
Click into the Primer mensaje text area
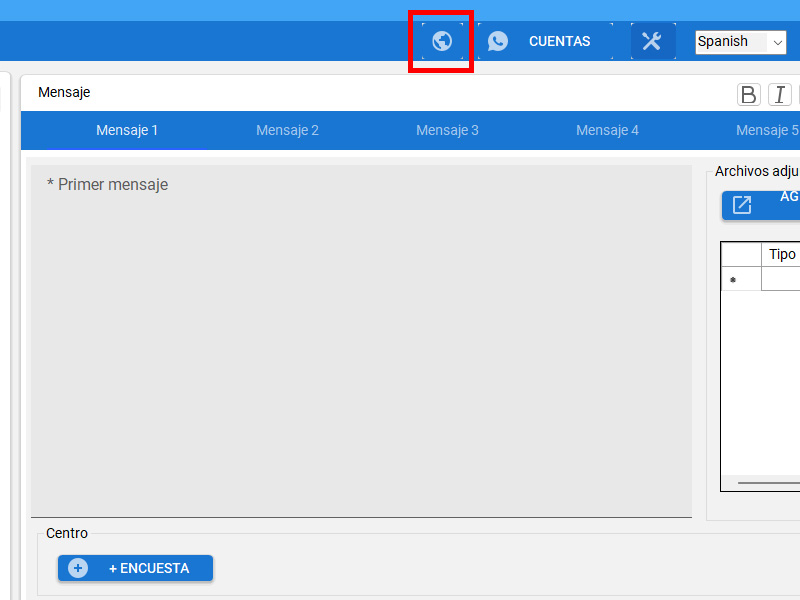360,340
